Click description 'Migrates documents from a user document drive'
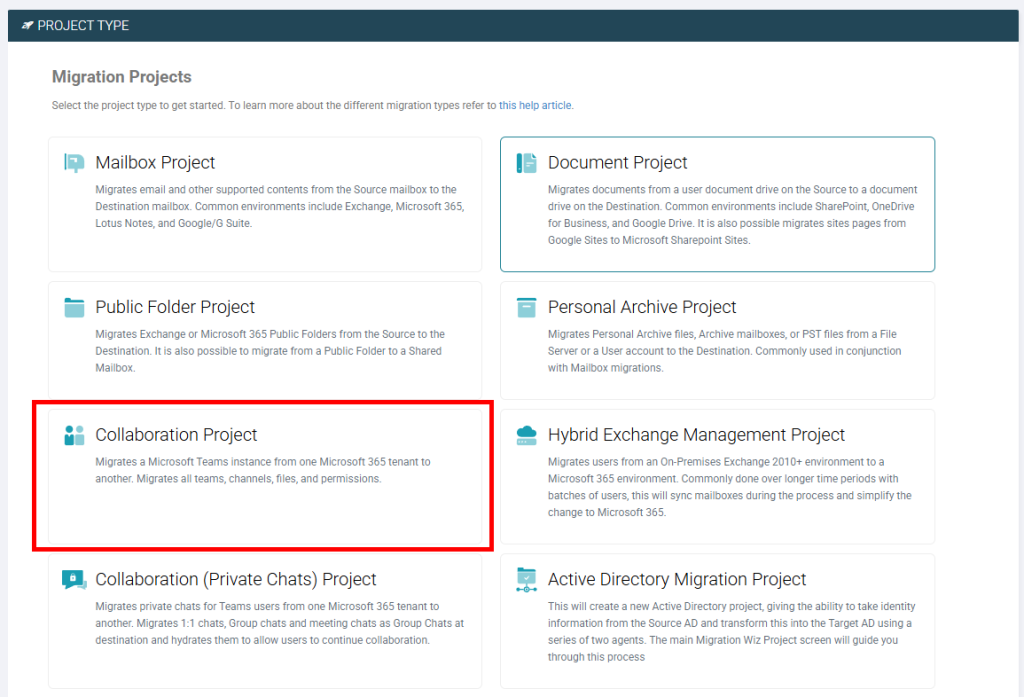Image resolution: width=1024 pixels, height=697 pixels. pyautogui.click(x=733, y=215)
